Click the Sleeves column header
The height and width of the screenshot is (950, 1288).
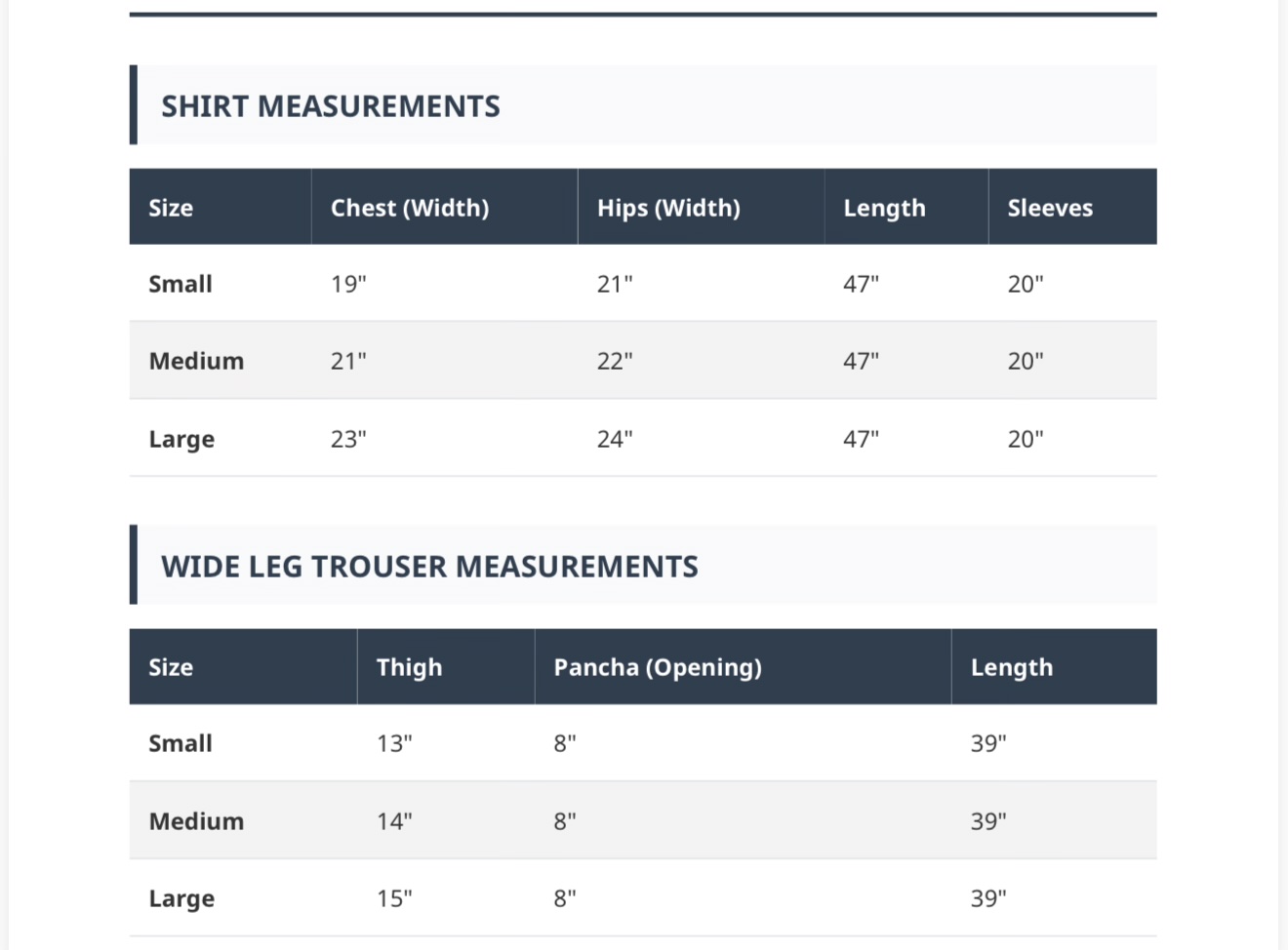(x=1050, y=207)
